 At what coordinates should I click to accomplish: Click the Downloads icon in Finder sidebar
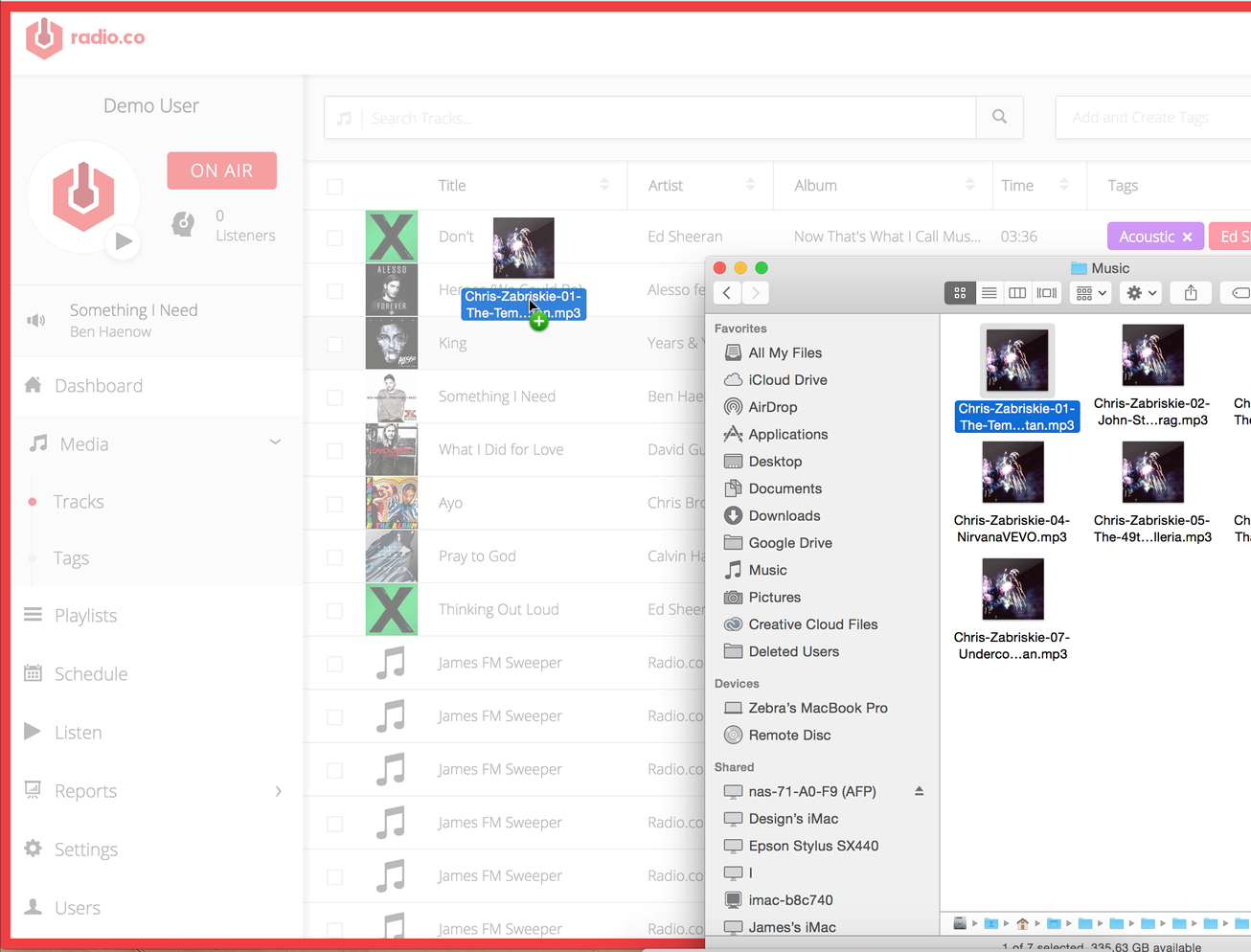tap(733, 515)
